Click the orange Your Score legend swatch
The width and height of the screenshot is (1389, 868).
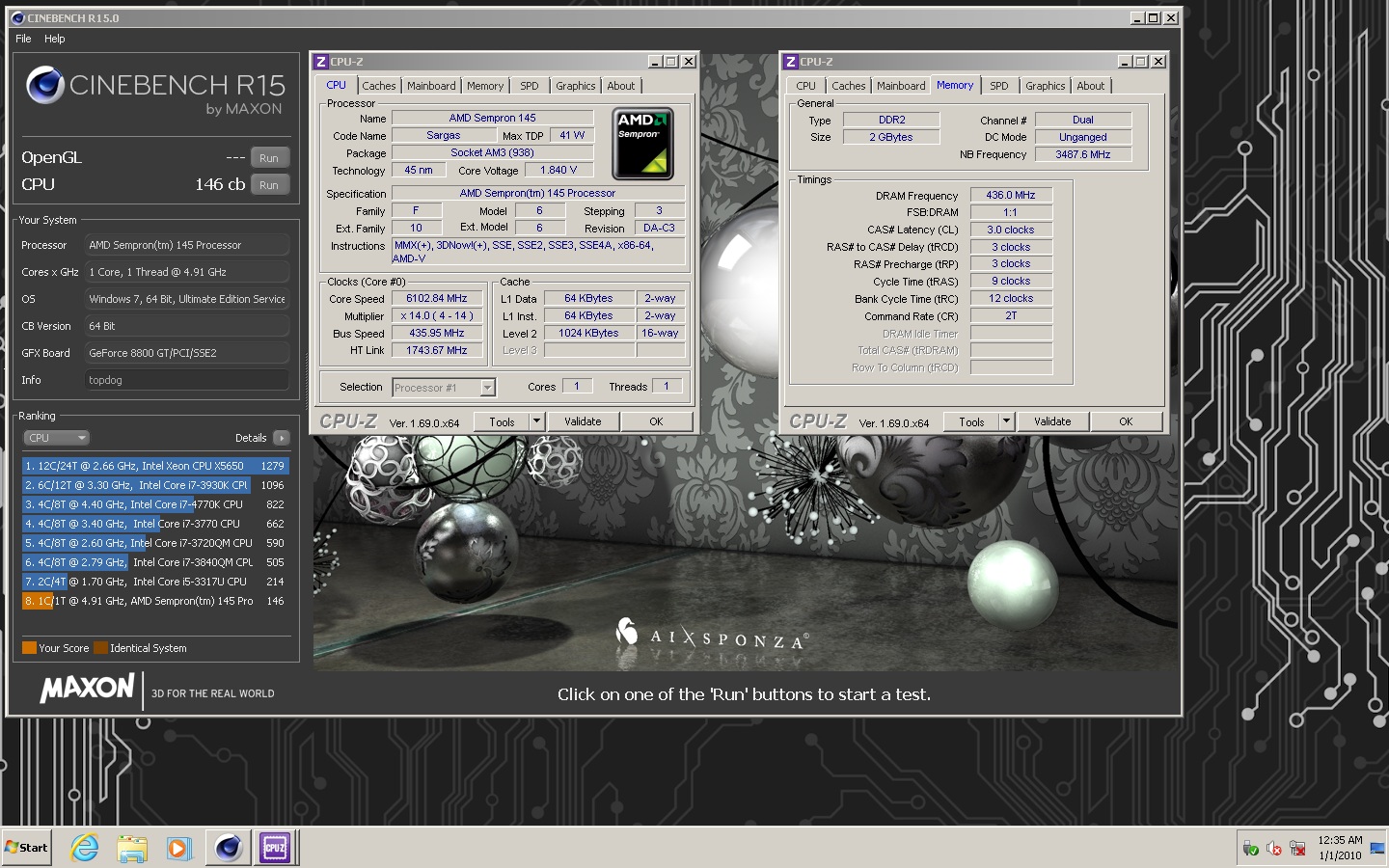click(29, 648)
